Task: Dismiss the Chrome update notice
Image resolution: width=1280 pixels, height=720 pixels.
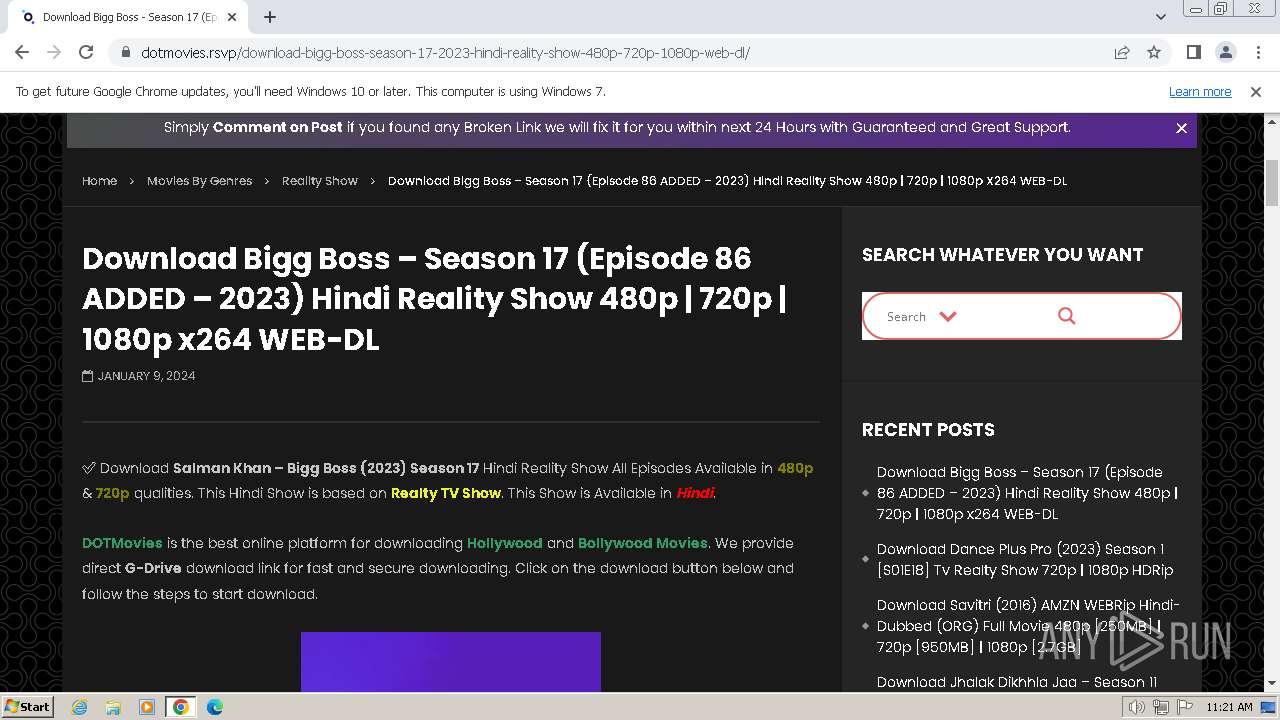Action: pos(1256,92)
